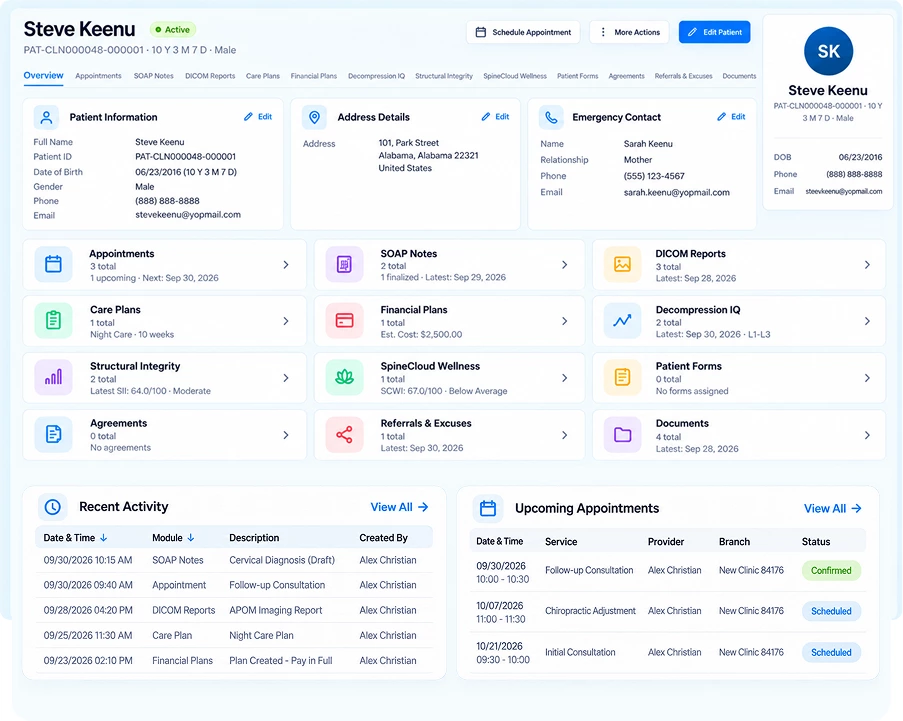The image size is (903, 721).
Task: Click Scheduled badge for Chiropractic Adjustment
Action: (x=831, y=611)
